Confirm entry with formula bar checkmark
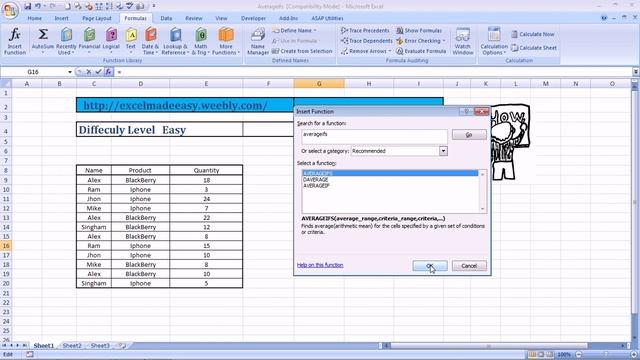The height and width of the screenshot is (360, 640). pos(98,72)
